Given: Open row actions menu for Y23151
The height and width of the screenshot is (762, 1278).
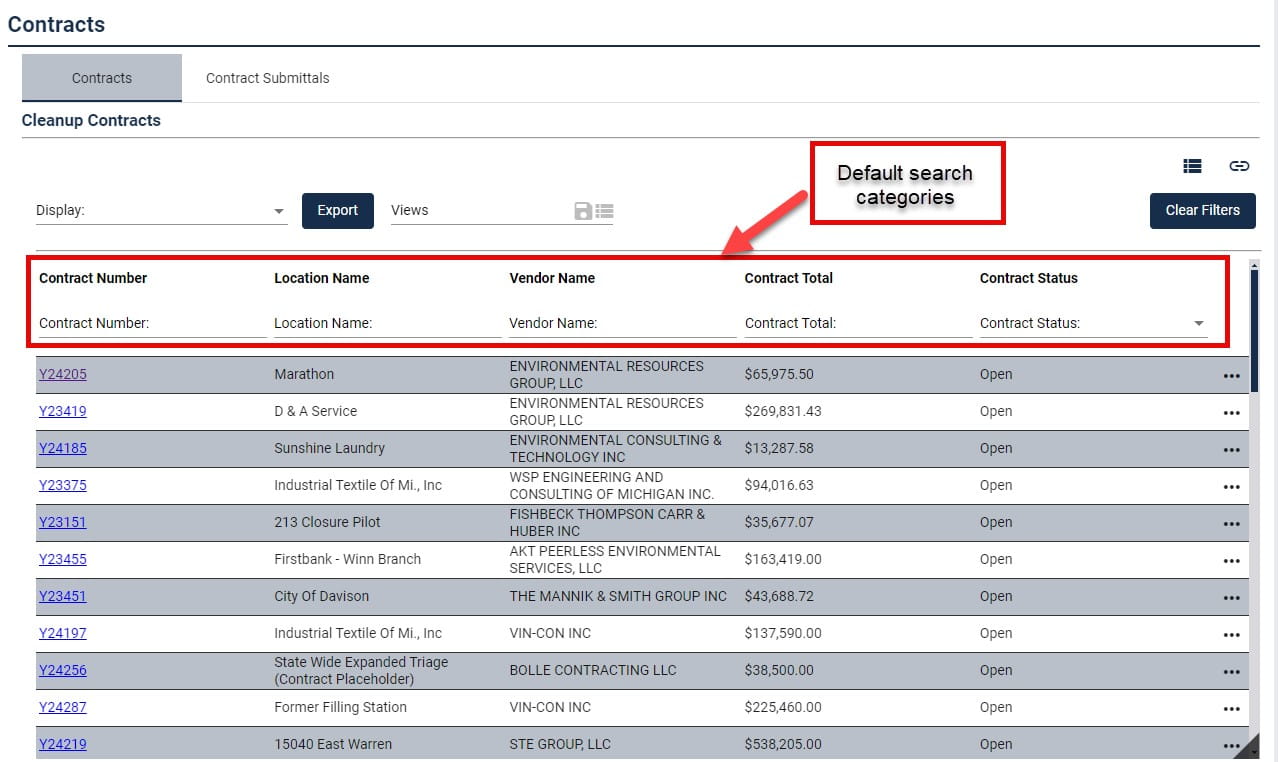Looking at the screenshot, I should (x=1231, y=524).
